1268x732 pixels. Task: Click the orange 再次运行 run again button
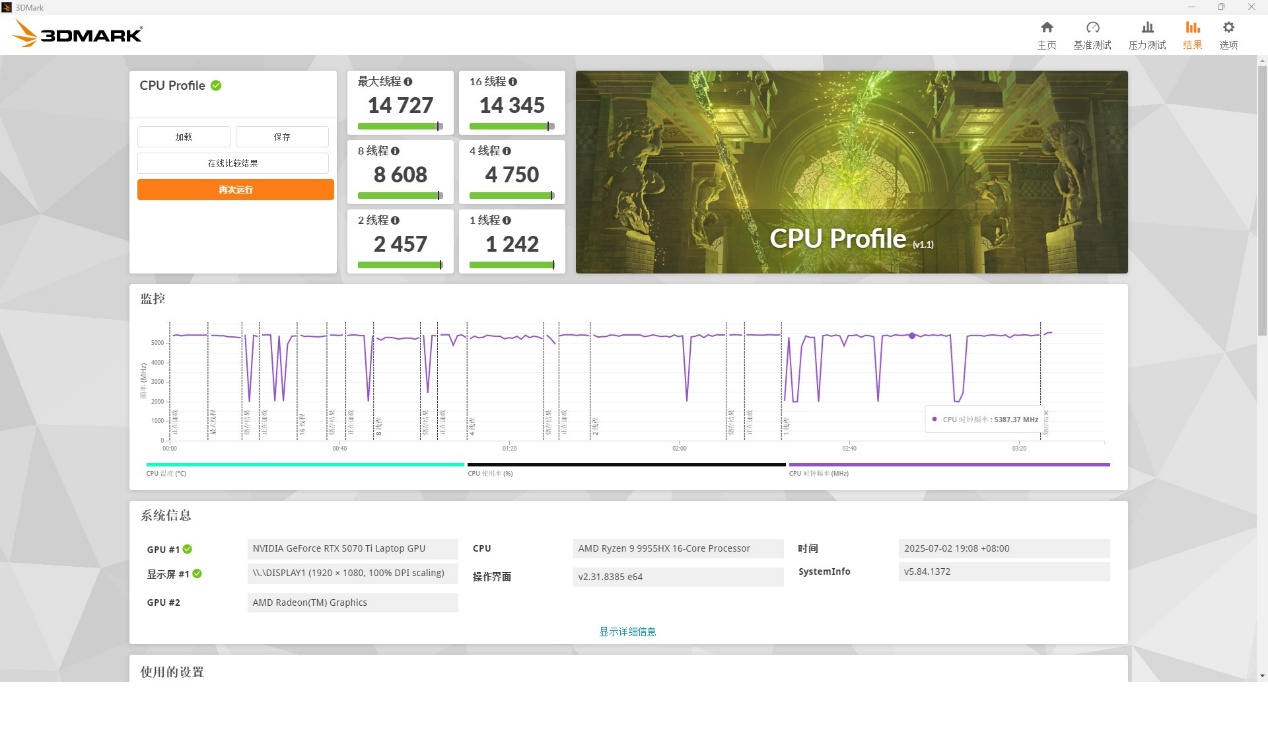tap(235, 189)
